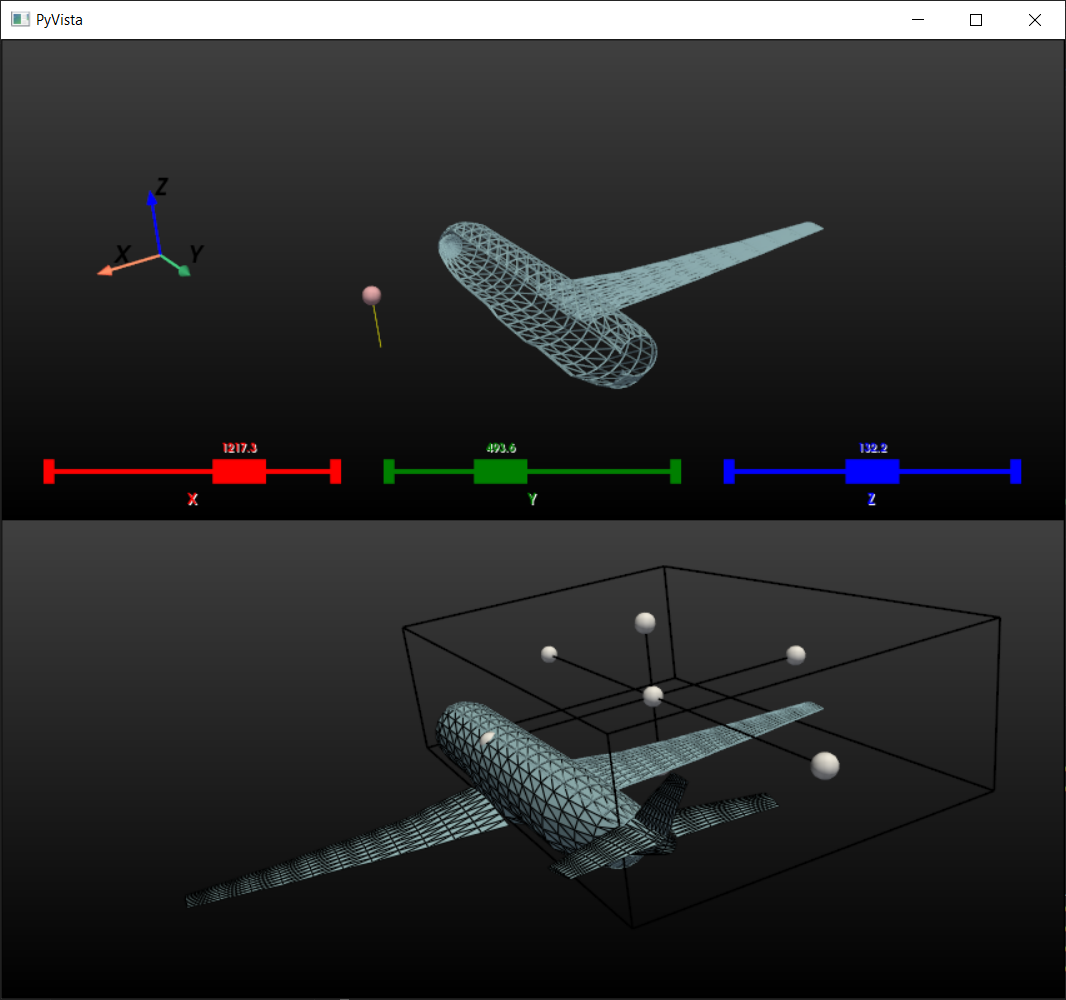
Task: Click the yellow line below the pink sphere
Action: (x=377, y=327)
